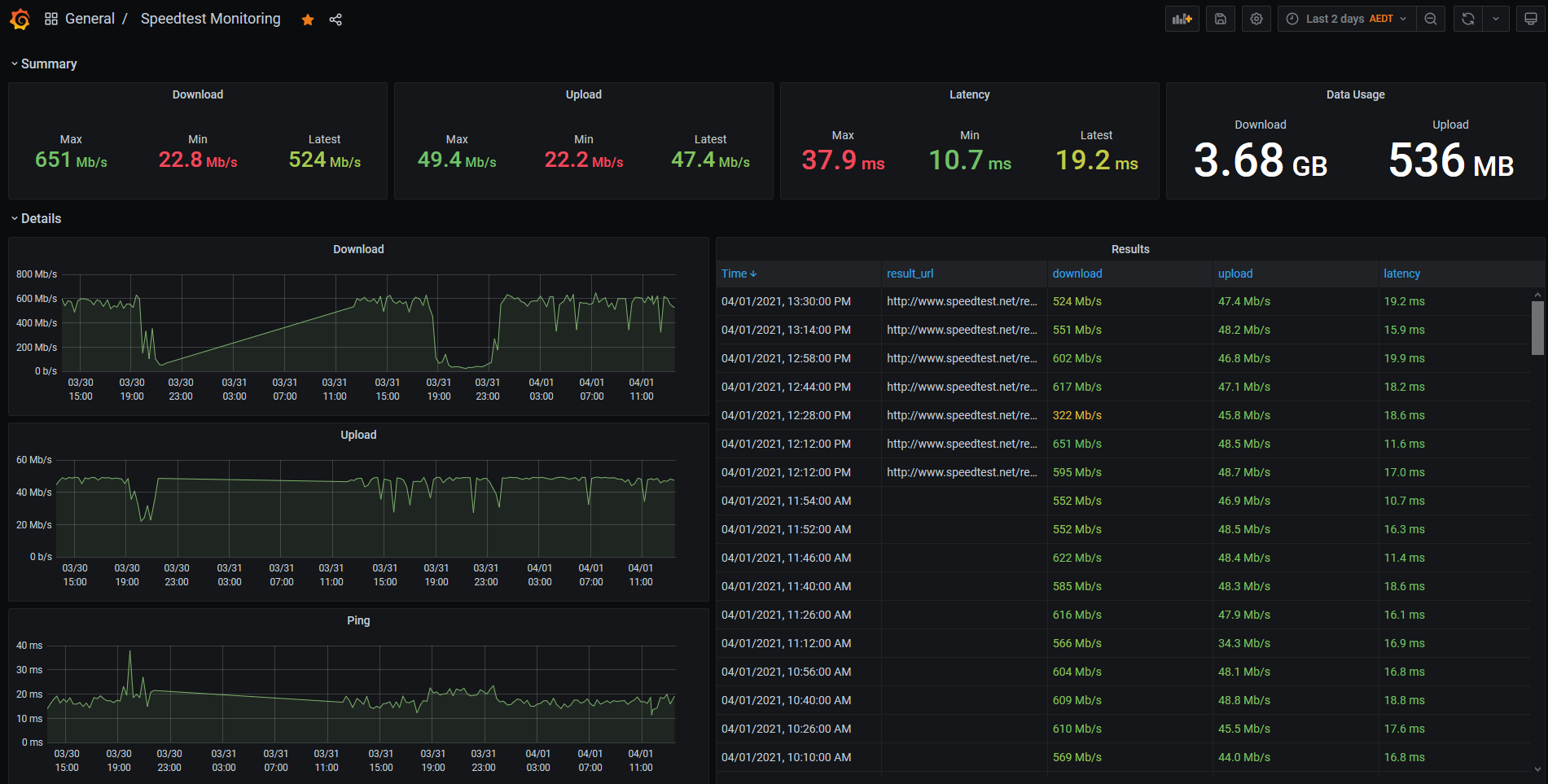This screenshot has width=1548, height=784.
Task: Click the 3.68 GB data usage value
Action: (1260, 160)
